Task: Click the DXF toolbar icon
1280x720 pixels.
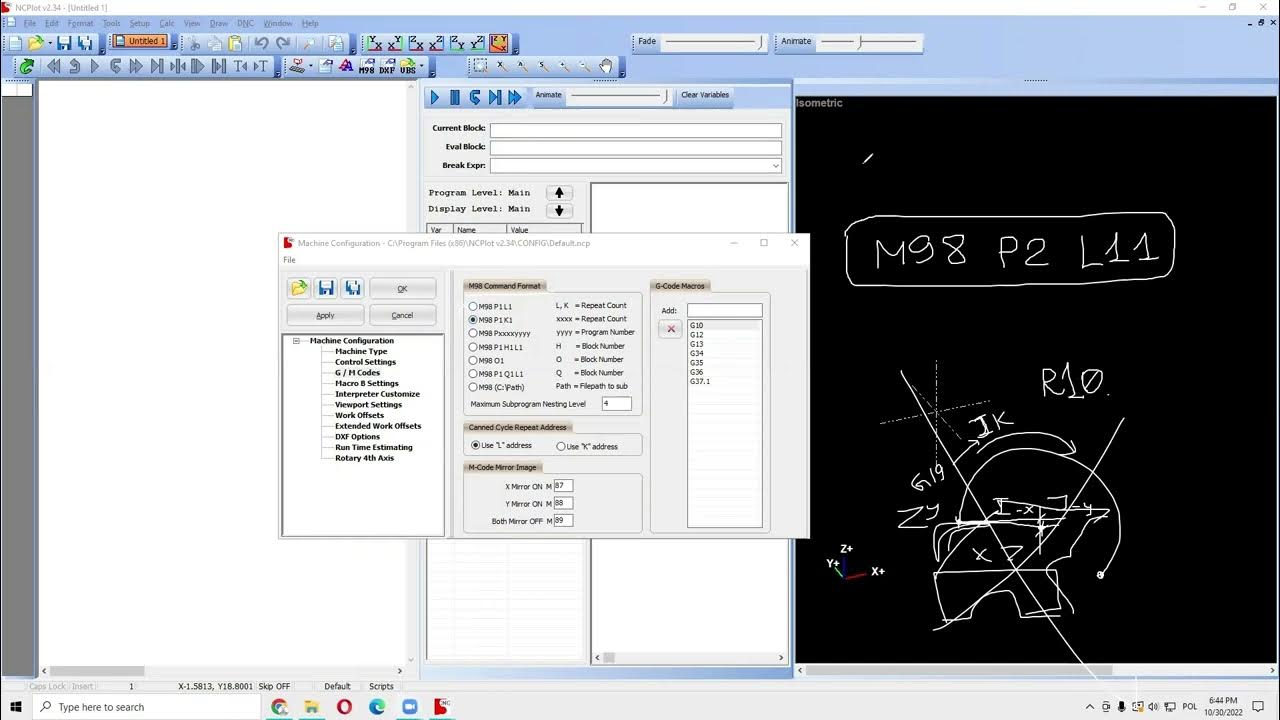Action: point(387,67)
